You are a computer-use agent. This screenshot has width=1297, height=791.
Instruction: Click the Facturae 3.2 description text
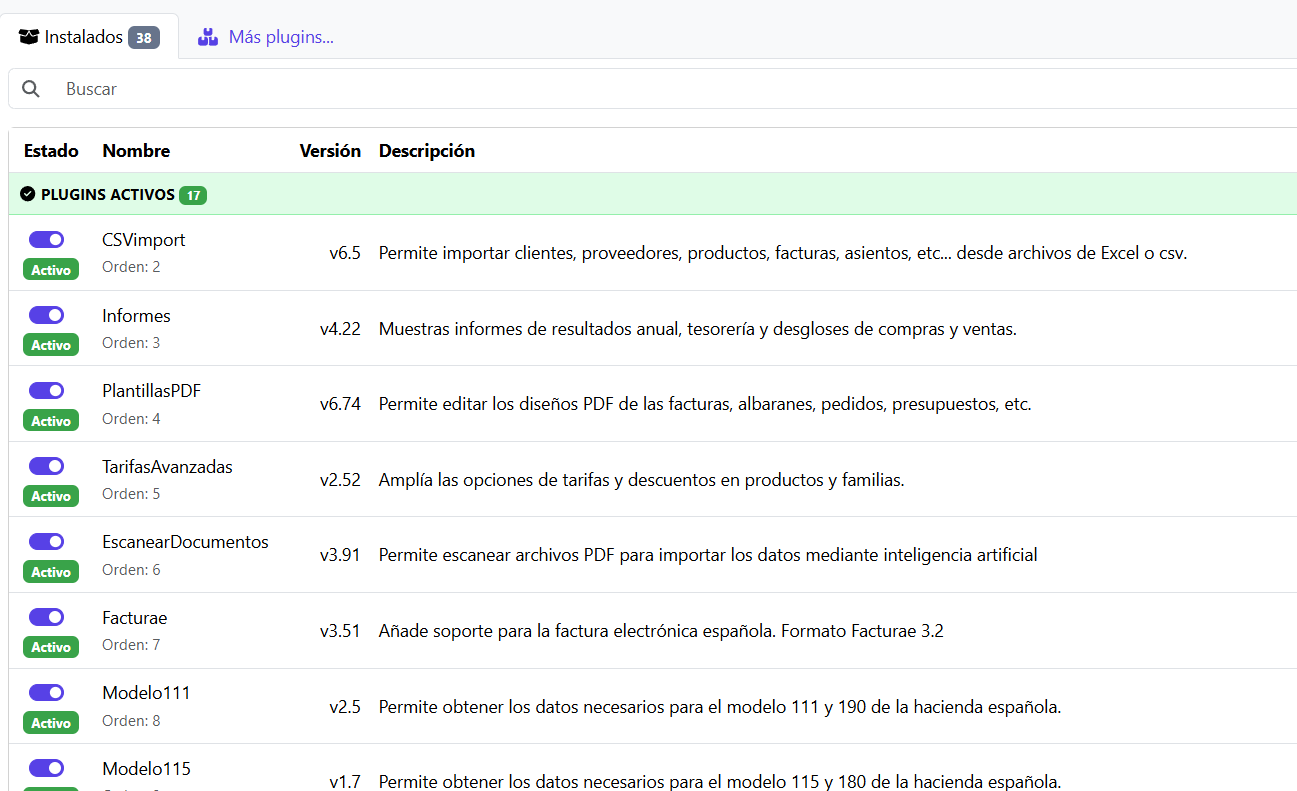point(661,631)
